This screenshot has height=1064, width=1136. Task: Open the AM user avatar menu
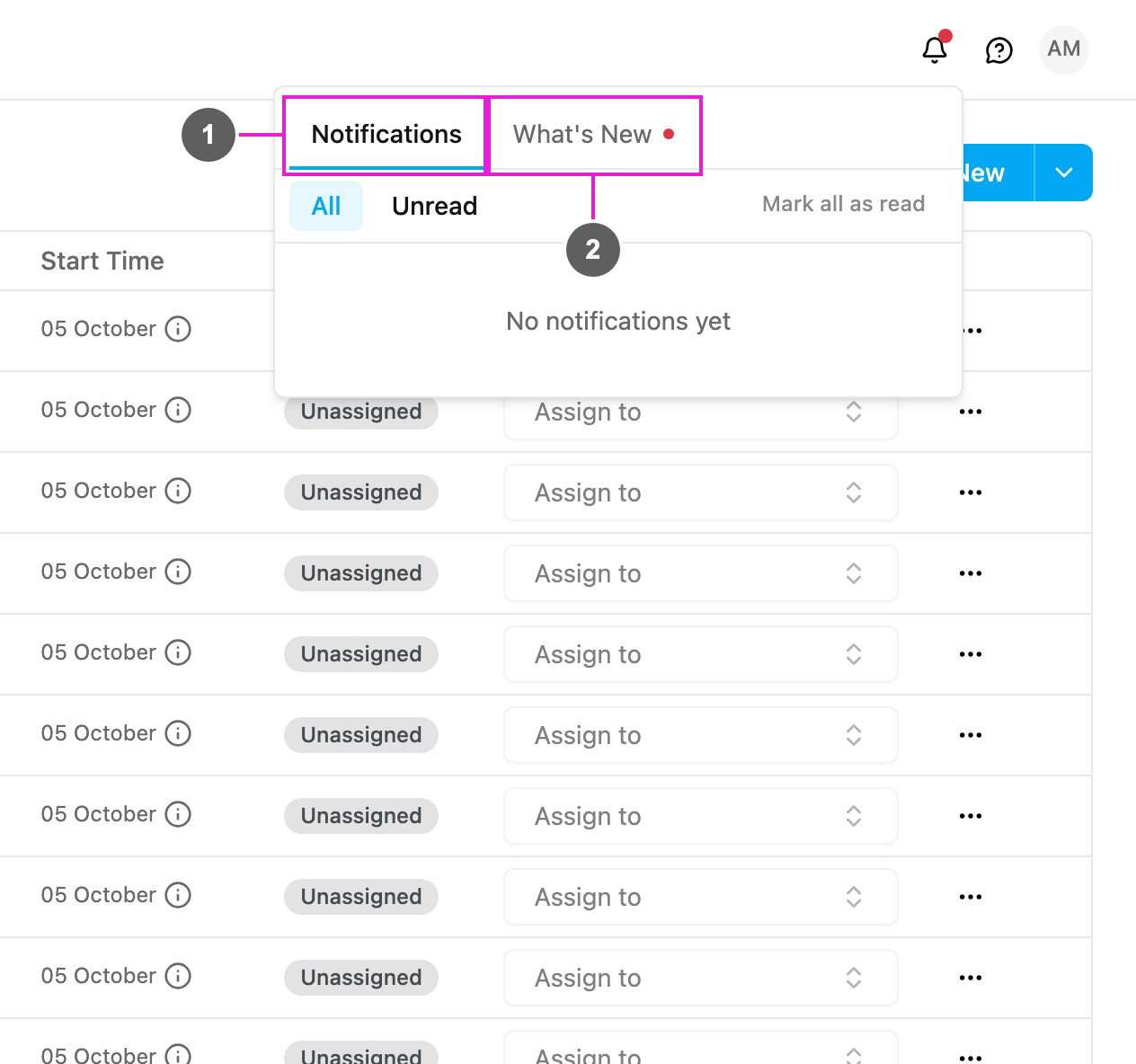click(1064, 49)
